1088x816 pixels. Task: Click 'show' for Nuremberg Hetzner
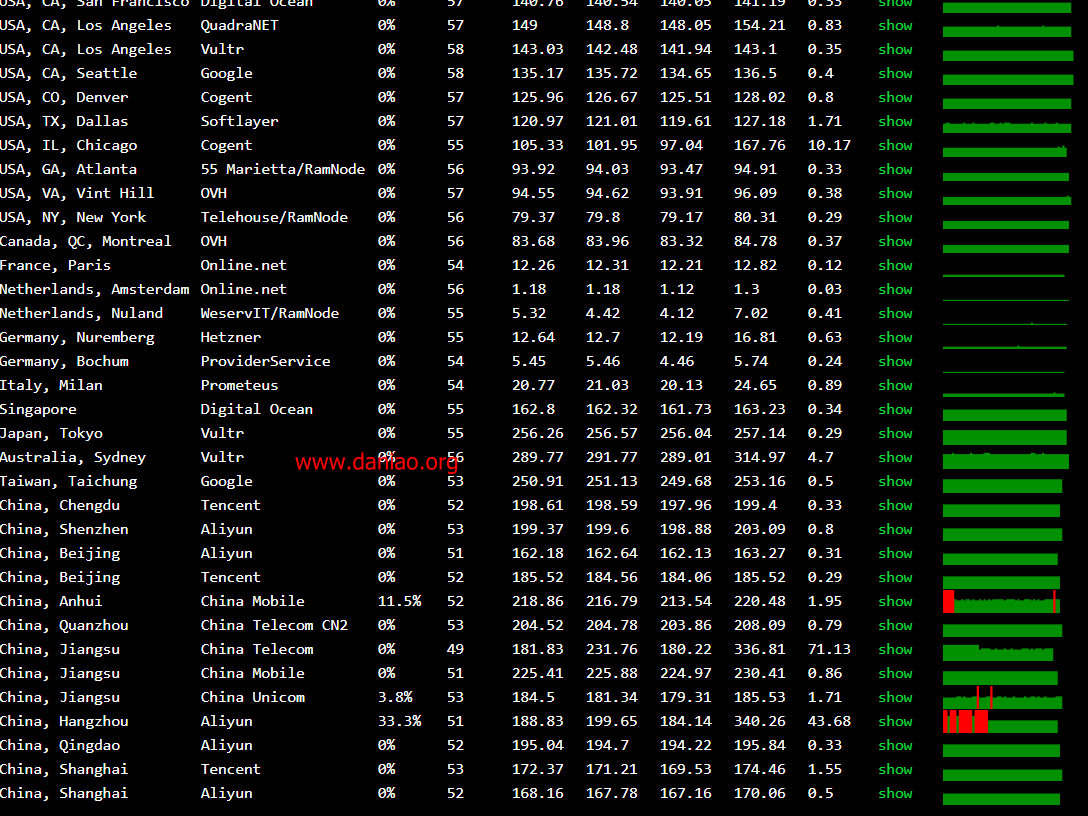pos(895,337)
